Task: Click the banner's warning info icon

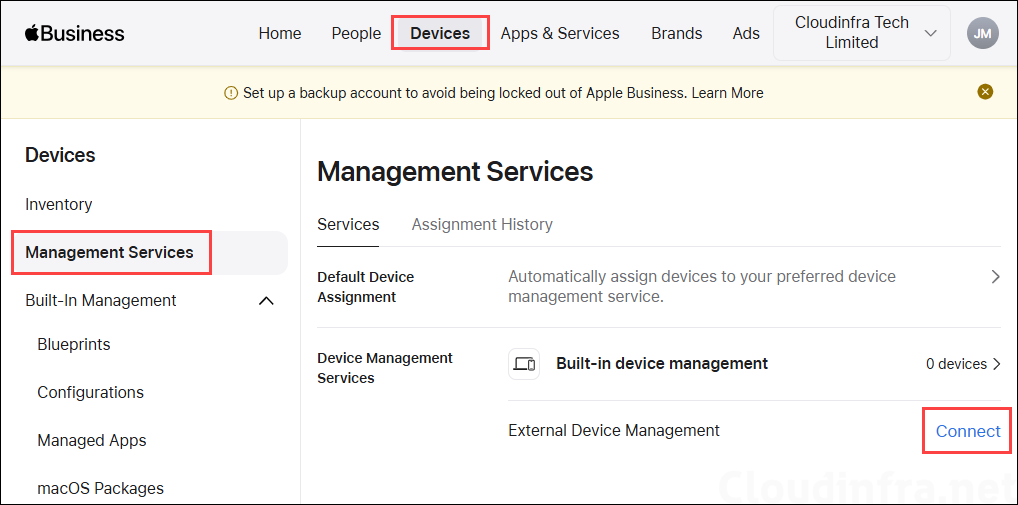Action: pyautogui.click(x=231, y=93)
